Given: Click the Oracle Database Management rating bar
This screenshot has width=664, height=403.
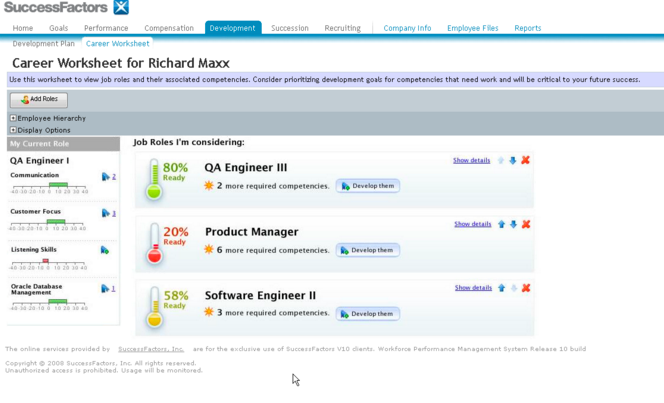Looking at the screenshot, I should tap(57, 301).
